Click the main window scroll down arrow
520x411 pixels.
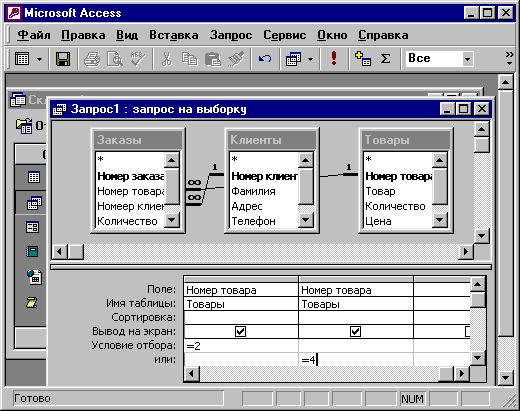point(506,378)
